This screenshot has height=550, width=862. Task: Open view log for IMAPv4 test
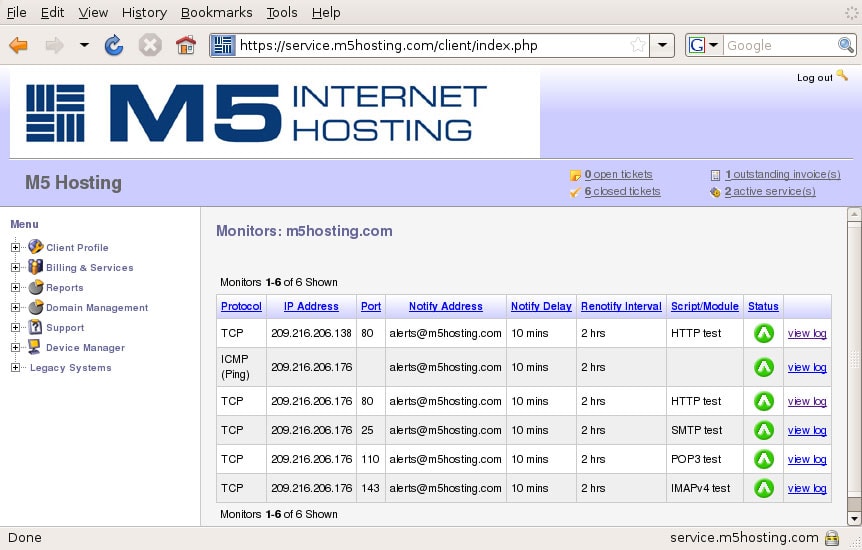click(x=807, y=488)
